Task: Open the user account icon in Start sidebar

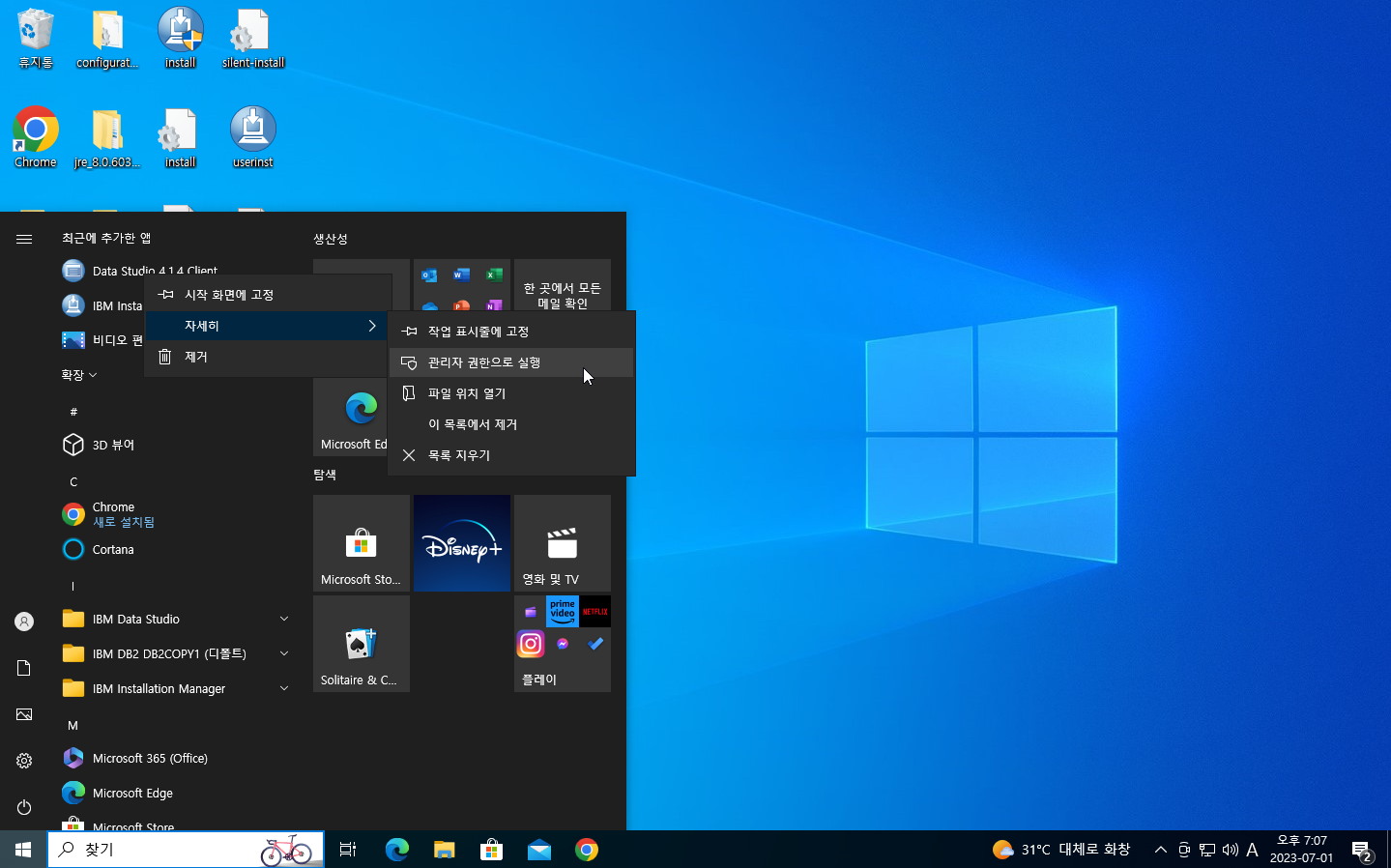Action: [x=24, y=622]
